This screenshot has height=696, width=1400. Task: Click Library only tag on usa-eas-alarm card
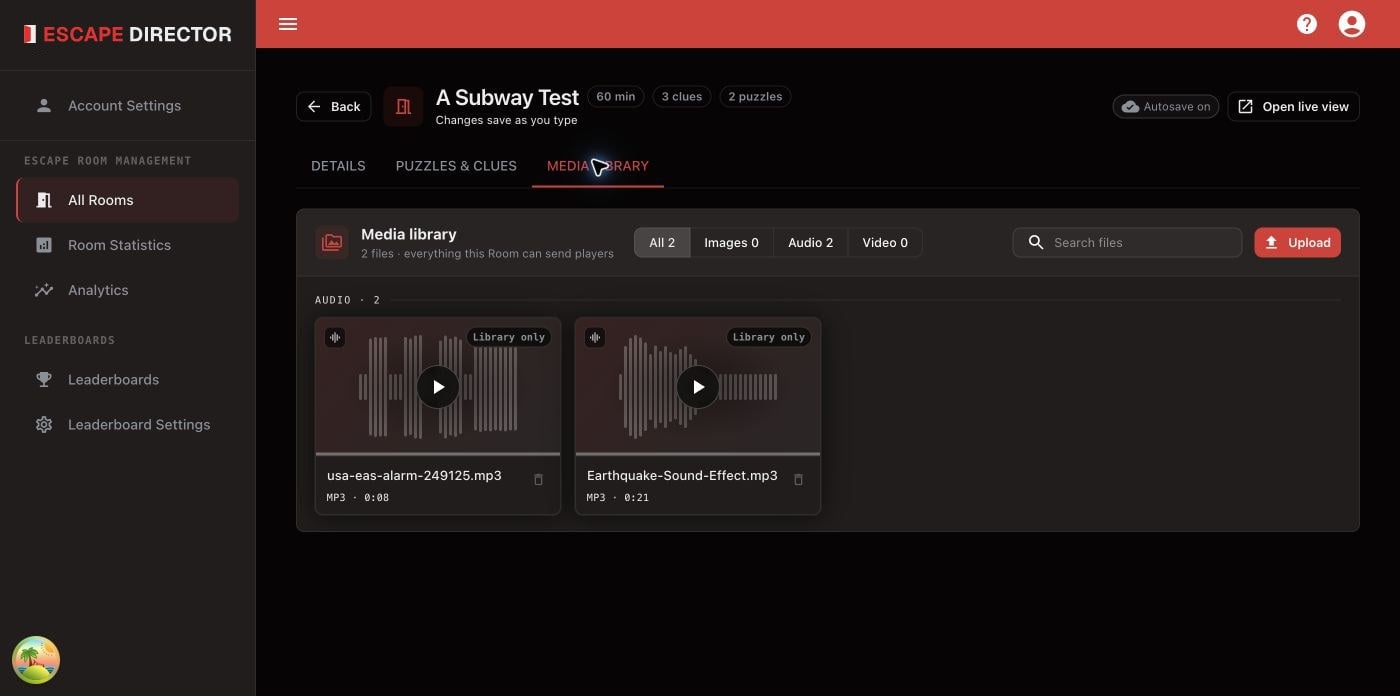pos(509,337)
